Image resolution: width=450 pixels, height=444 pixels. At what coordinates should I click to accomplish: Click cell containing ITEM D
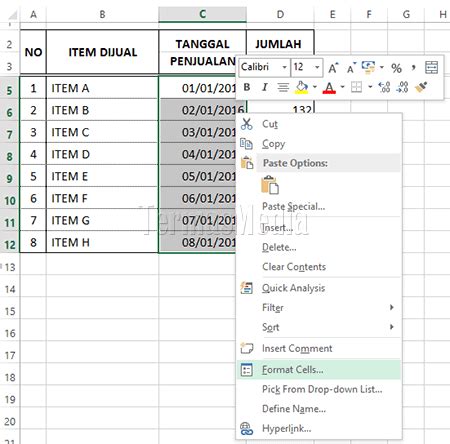coord(102,154)
